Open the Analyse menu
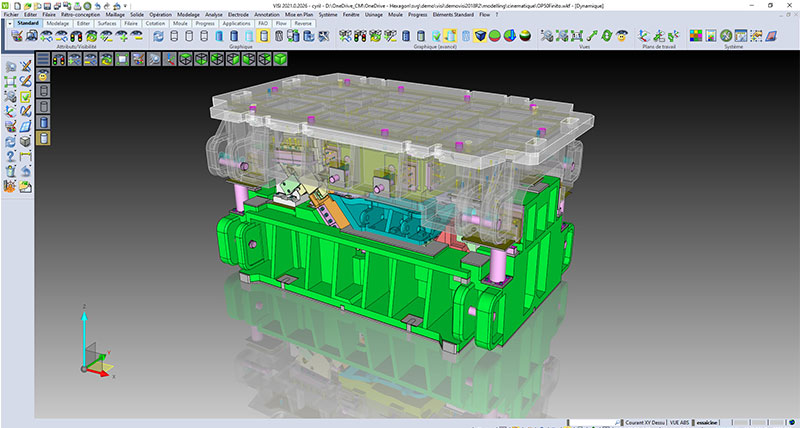Screen dimensions: 800x428 click(x=212, y=15)
